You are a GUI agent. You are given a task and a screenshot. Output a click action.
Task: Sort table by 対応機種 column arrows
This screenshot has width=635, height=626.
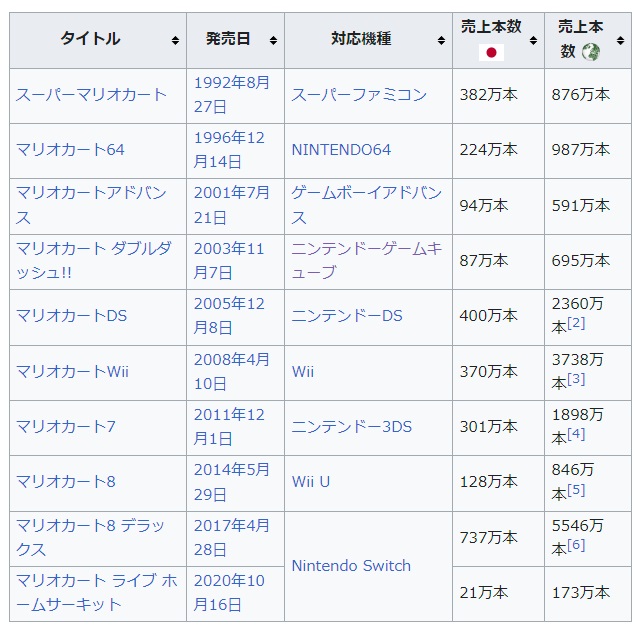coord(441,40)
